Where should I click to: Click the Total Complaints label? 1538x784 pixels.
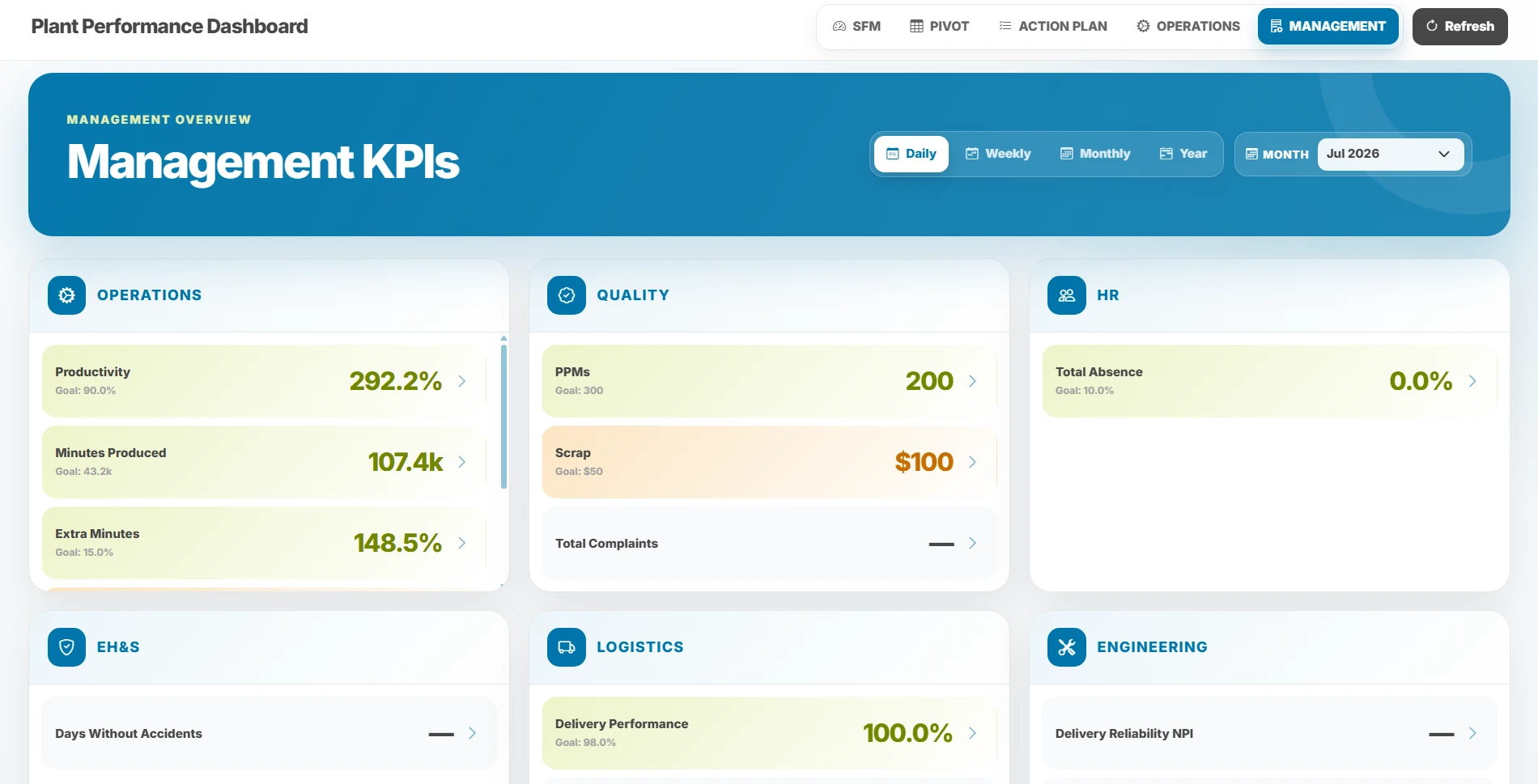click(x=606, y=544)
